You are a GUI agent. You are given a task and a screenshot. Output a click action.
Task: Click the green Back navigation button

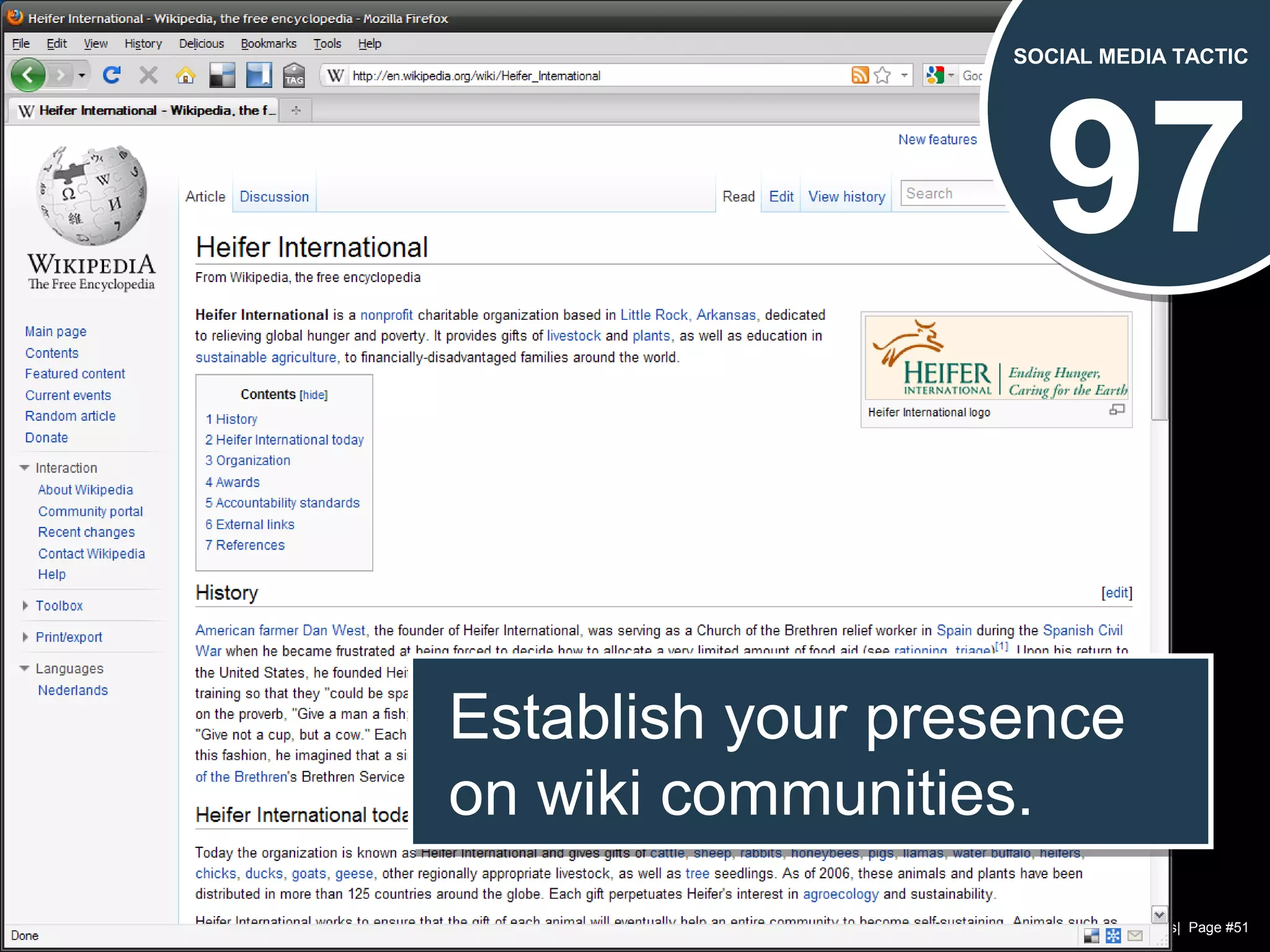pos(28,76)
